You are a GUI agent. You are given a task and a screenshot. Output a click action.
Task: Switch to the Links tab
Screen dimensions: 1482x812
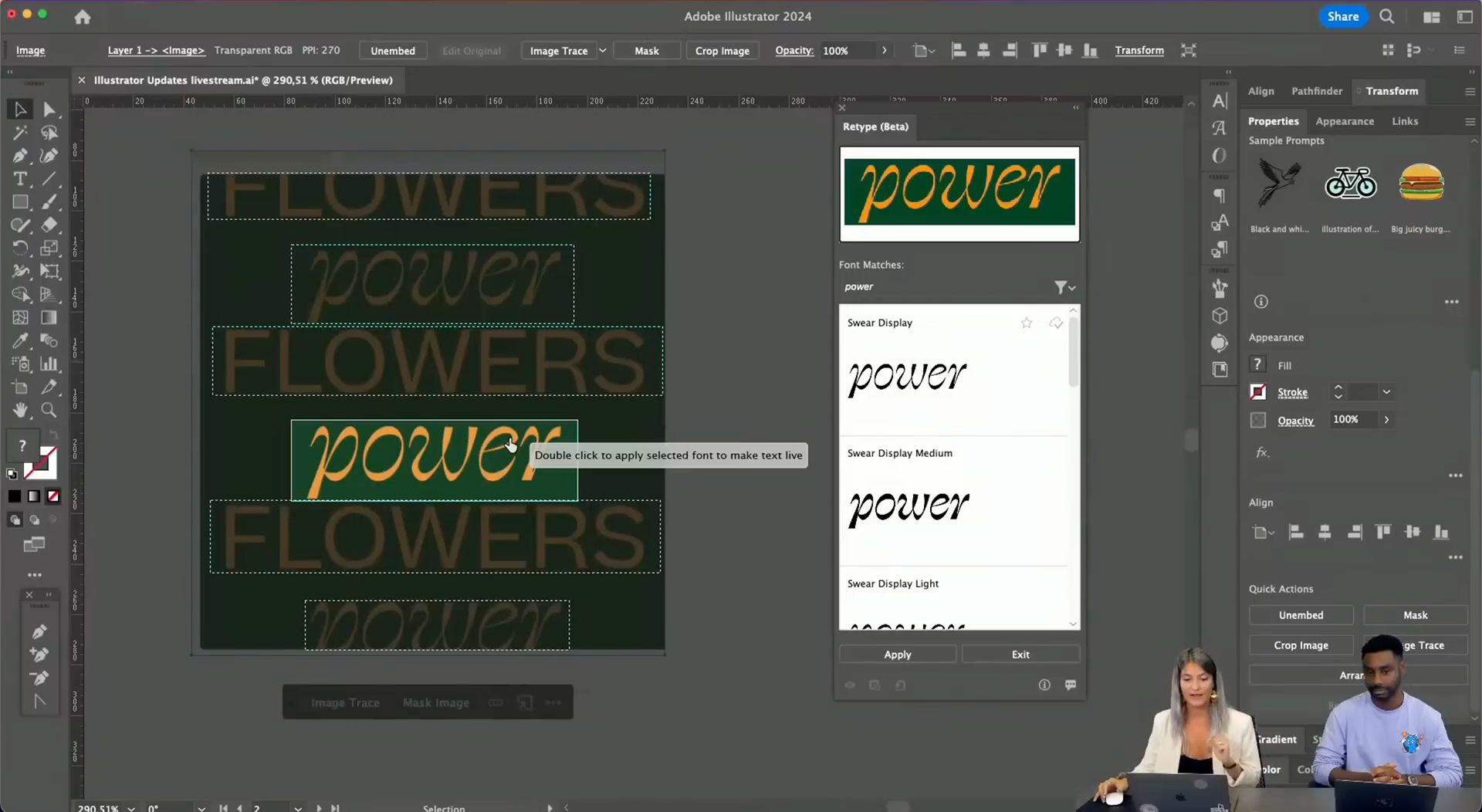point(1405,121)
